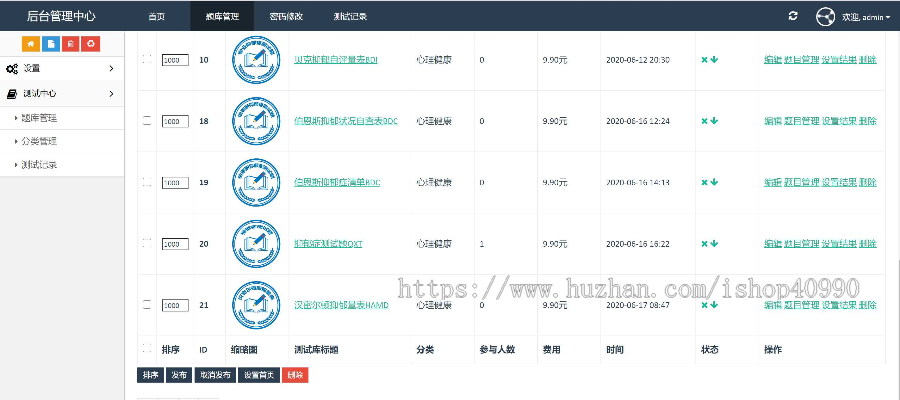
Task: Click 编辑 link for row ID 10
Action: (773, 60)
